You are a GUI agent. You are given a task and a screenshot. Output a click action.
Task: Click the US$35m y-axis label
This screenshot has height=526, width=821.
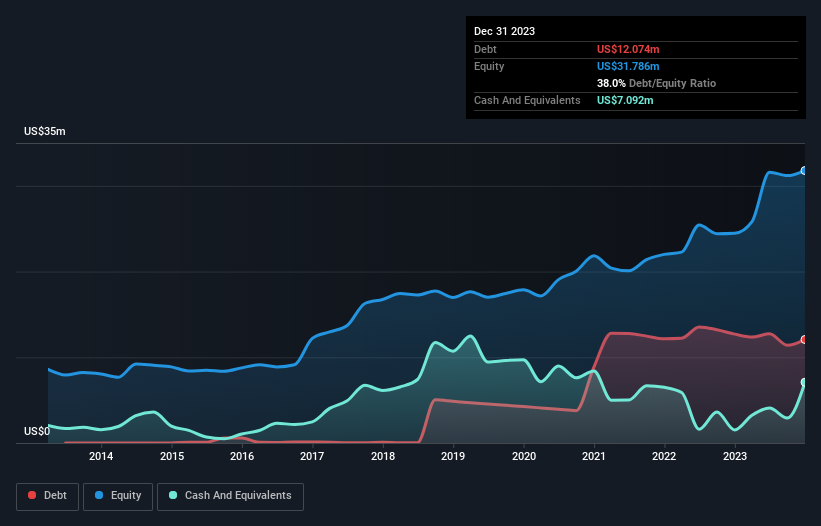(x=43, y=132)
